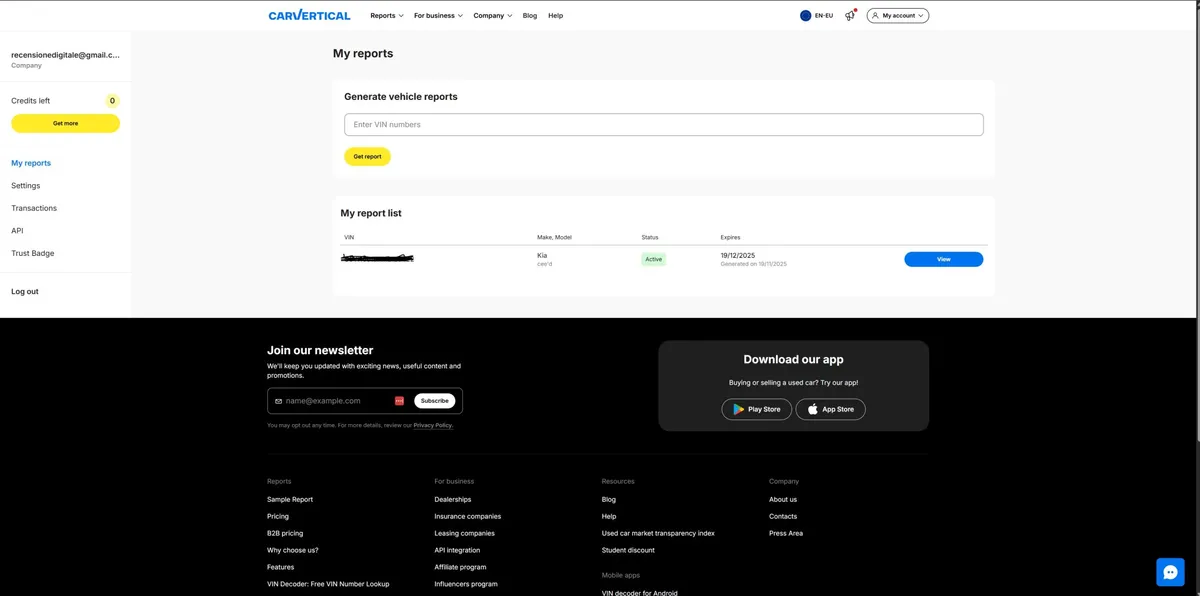Focus the Enter VIN numbers field
This screenshot has height=596, width=1200.
[x=664, y=125]
